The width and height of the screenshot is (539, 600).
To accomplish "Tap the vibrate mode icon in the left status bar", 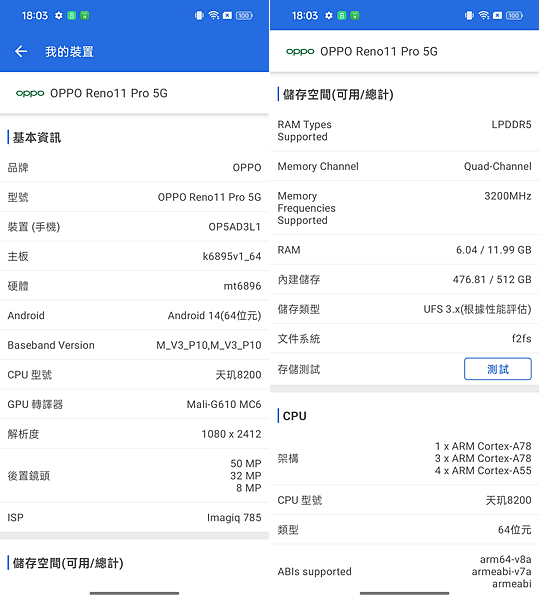I will click(x=199, y=16).
